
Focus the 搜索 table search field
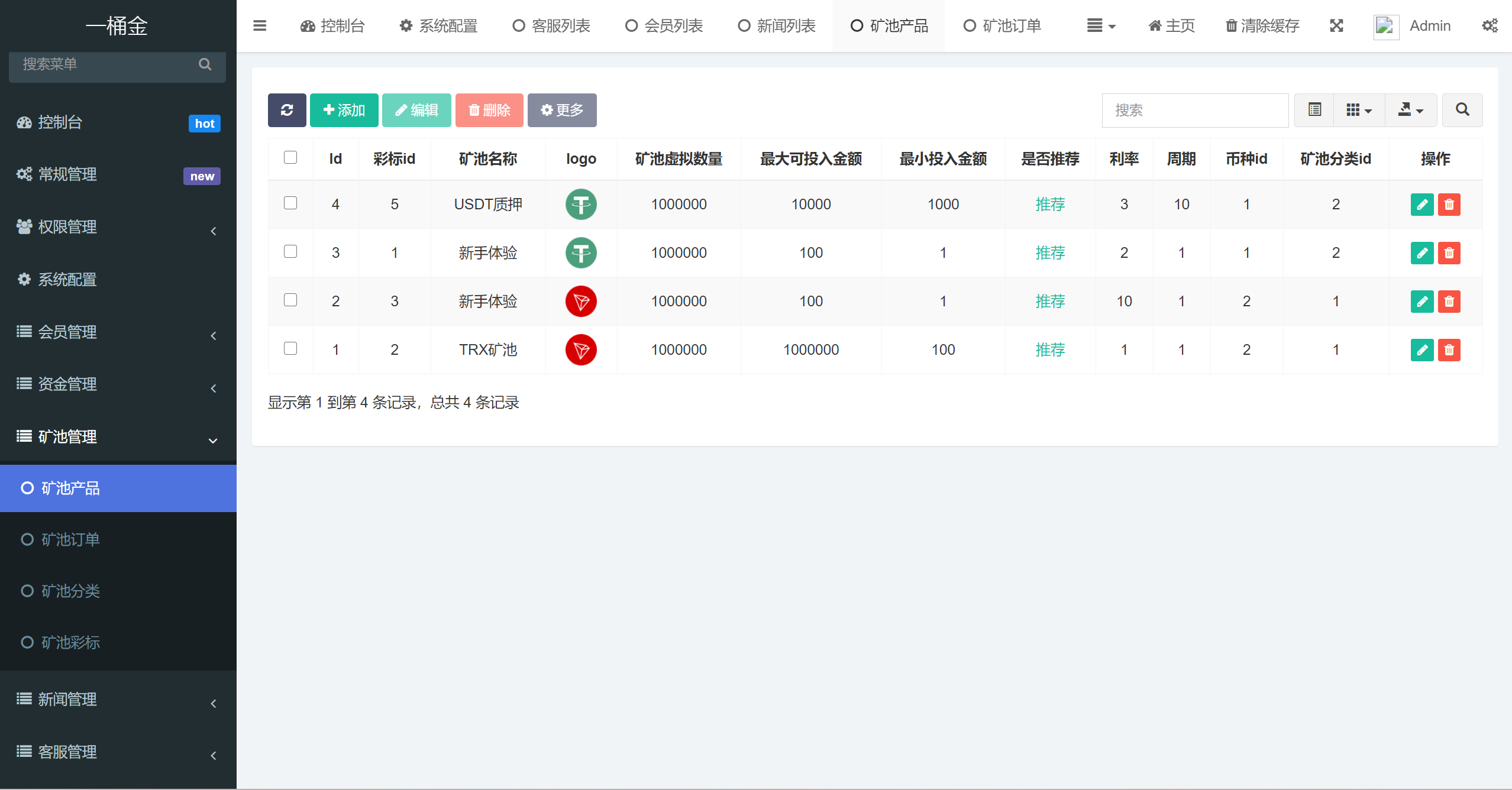click(1194, 110)
